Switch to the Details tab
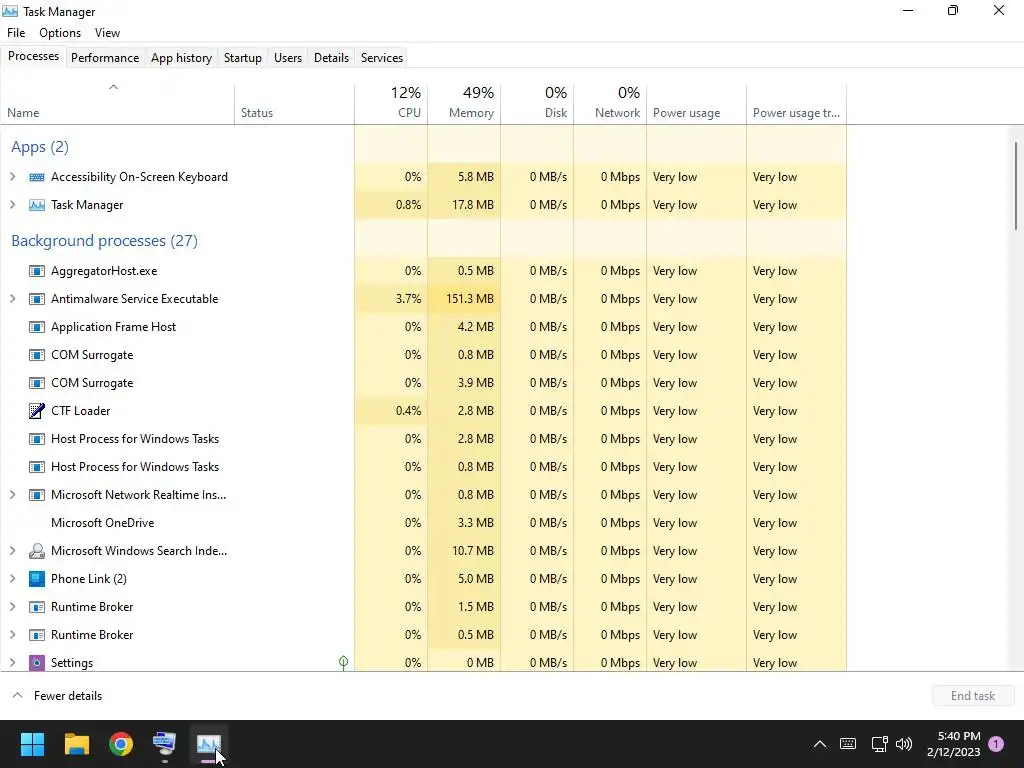This screenshot has height=768, width=1024. coord(331,58)
